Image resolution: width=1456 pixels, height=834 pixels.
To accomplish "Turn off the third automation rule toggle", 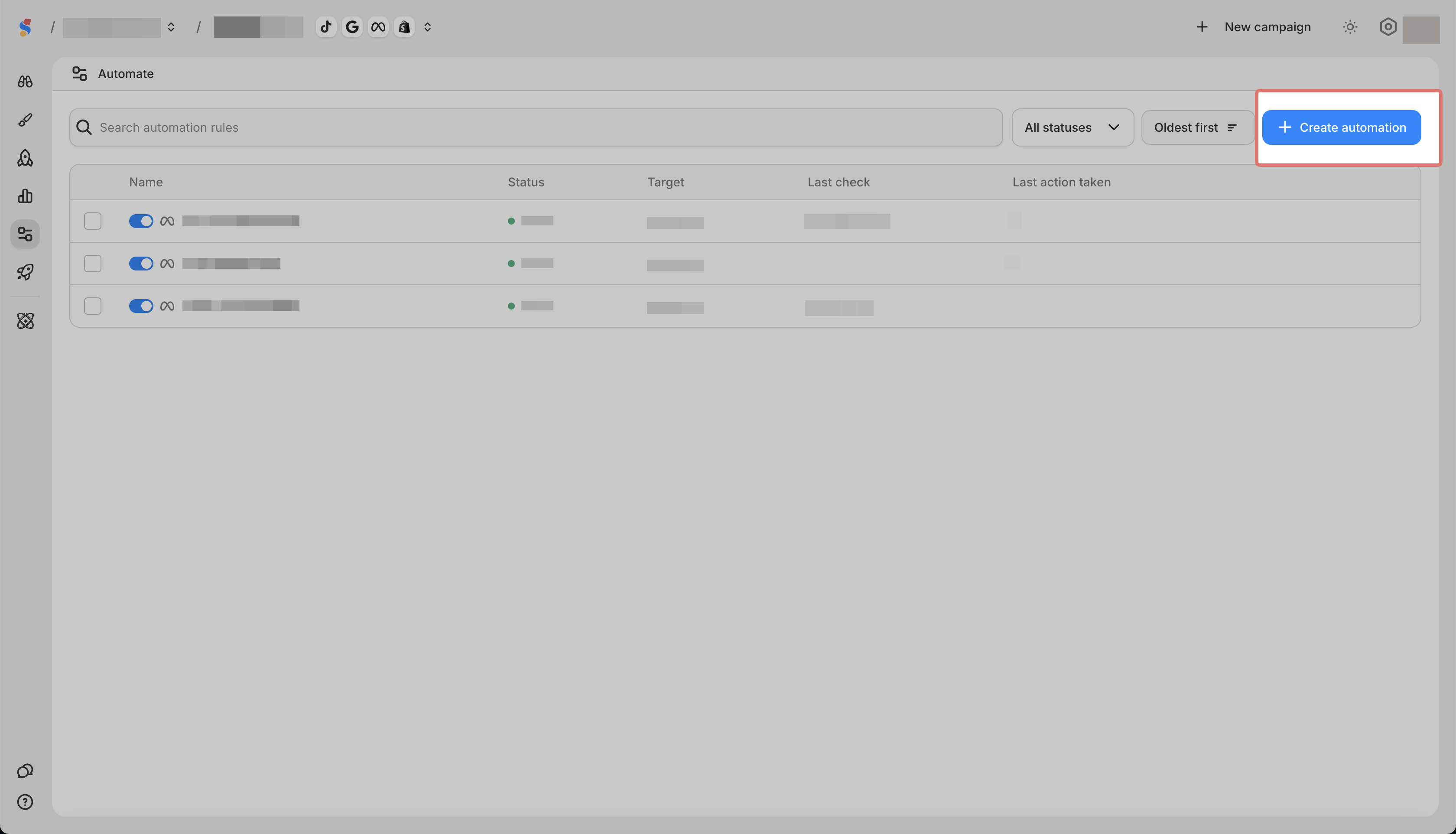I will [x=141, y=306].
